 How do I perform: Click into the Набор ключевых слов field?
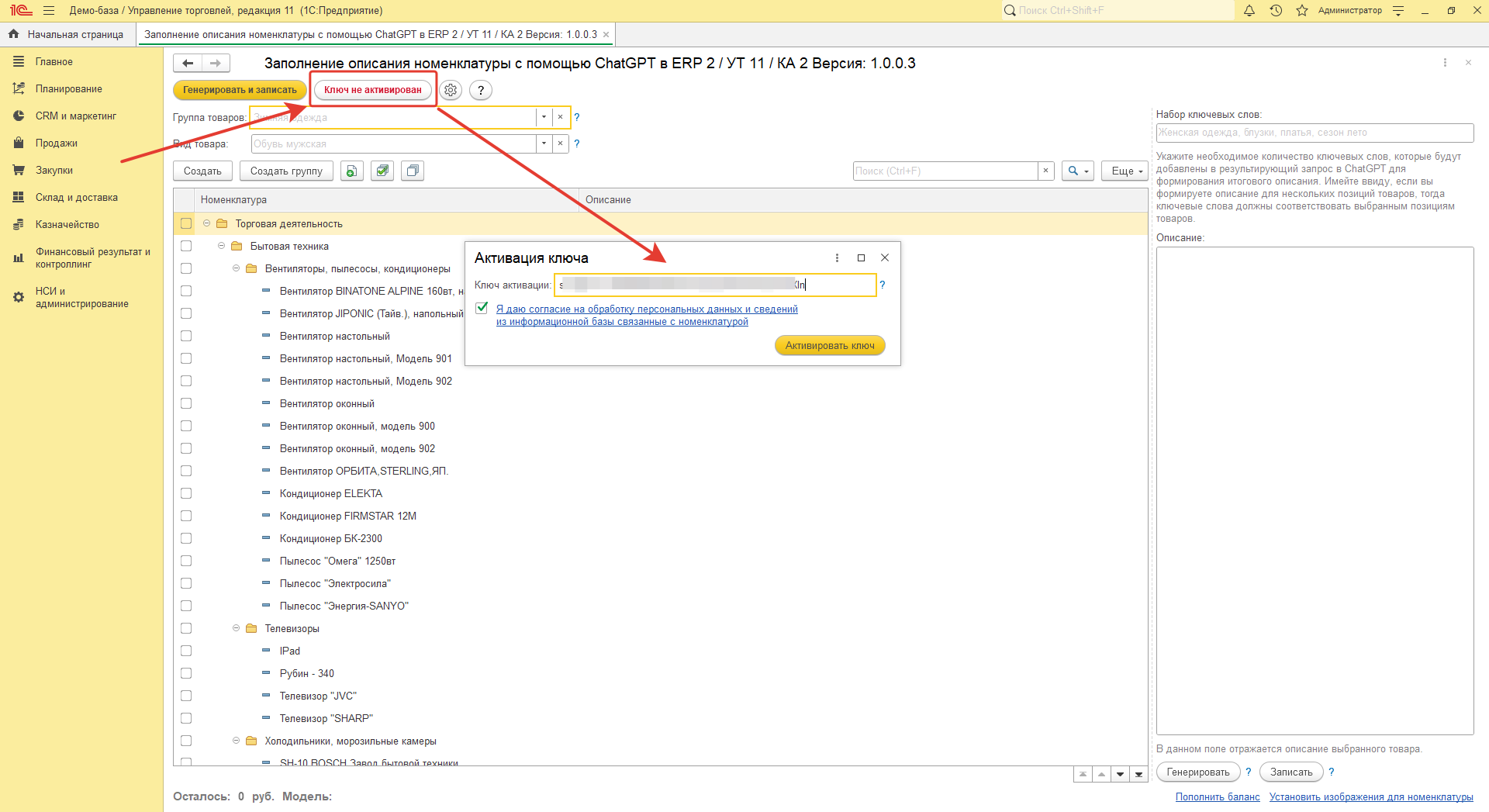tap(1314, 133)
